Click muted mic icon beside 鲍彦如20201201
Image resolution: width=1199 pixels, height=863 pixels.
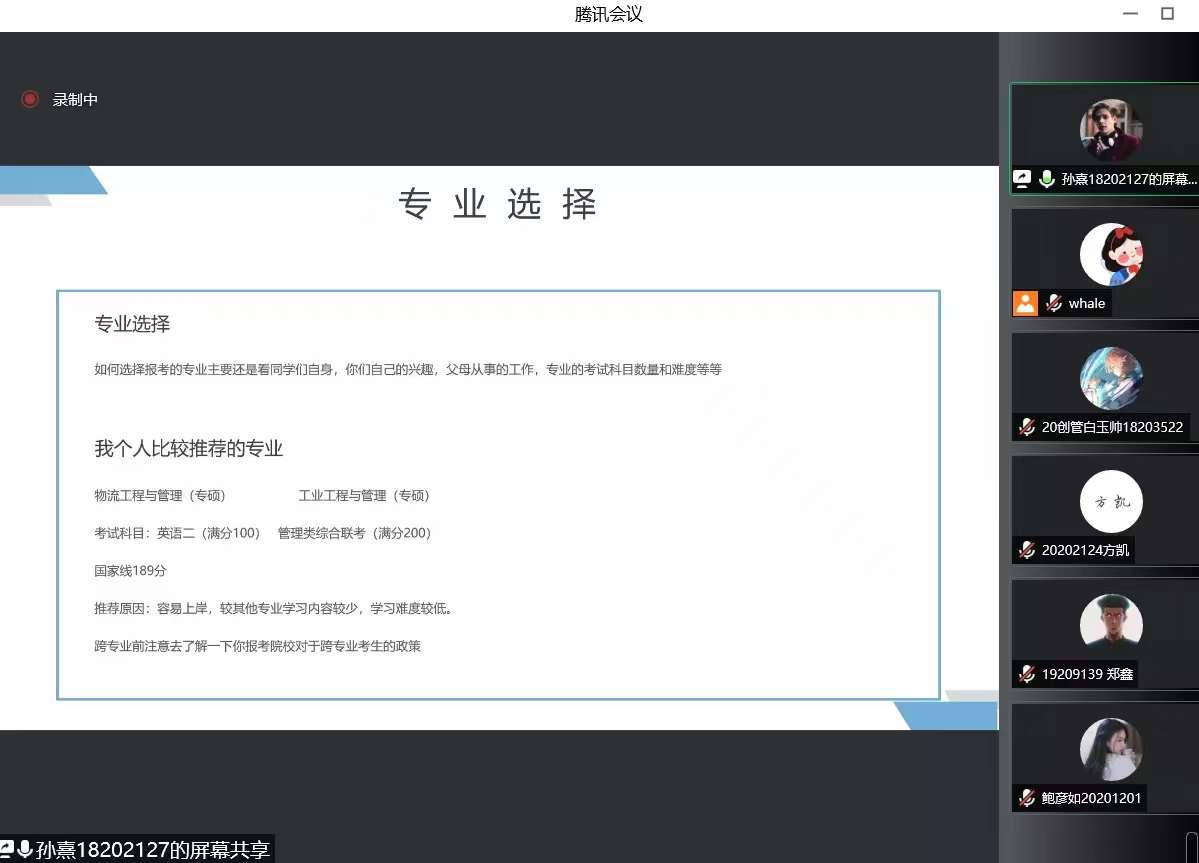tap(1026, 798)
